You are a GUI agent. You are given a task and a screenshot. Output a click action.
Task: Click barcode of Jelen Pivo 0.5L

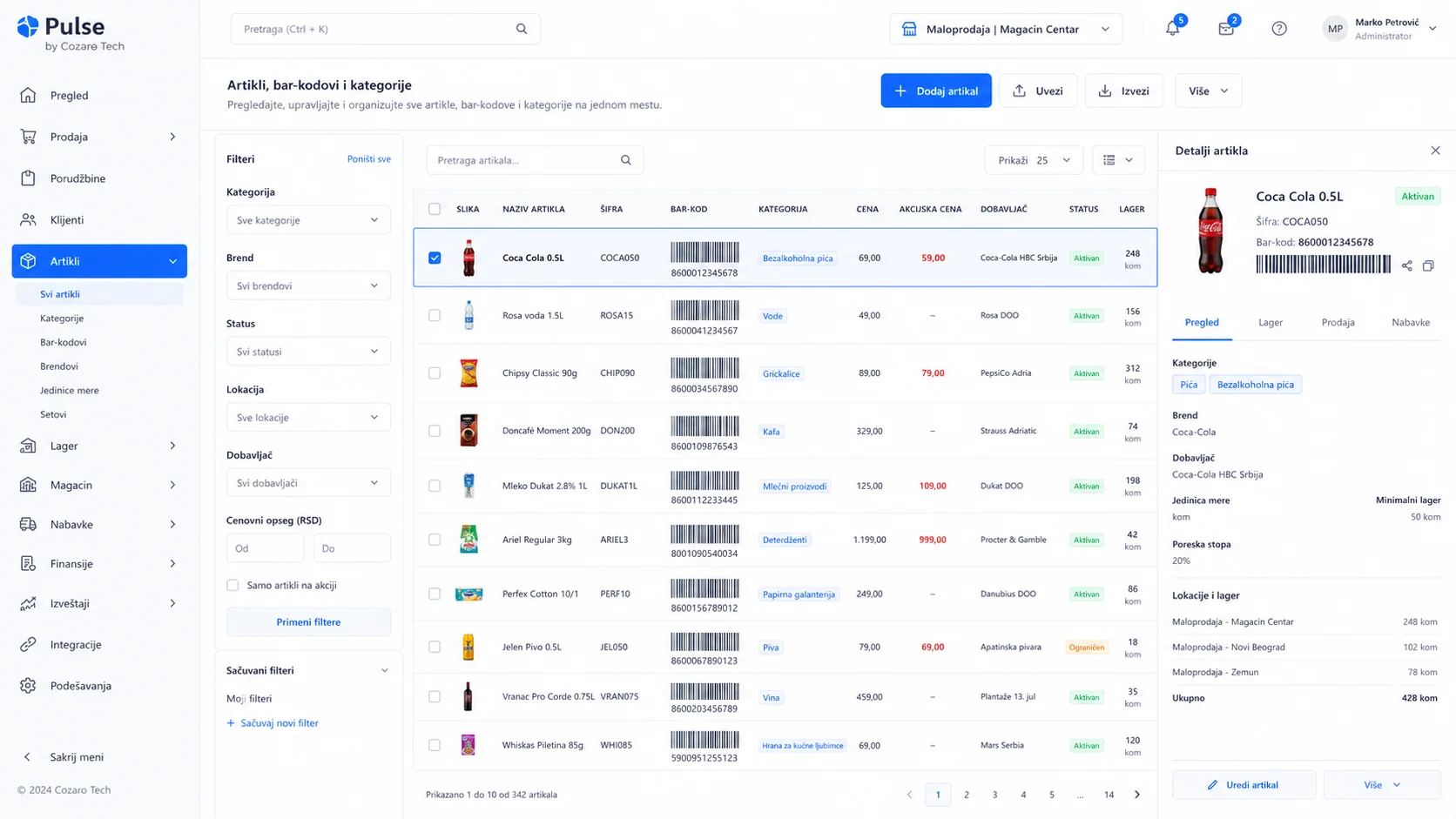point(704,642)
